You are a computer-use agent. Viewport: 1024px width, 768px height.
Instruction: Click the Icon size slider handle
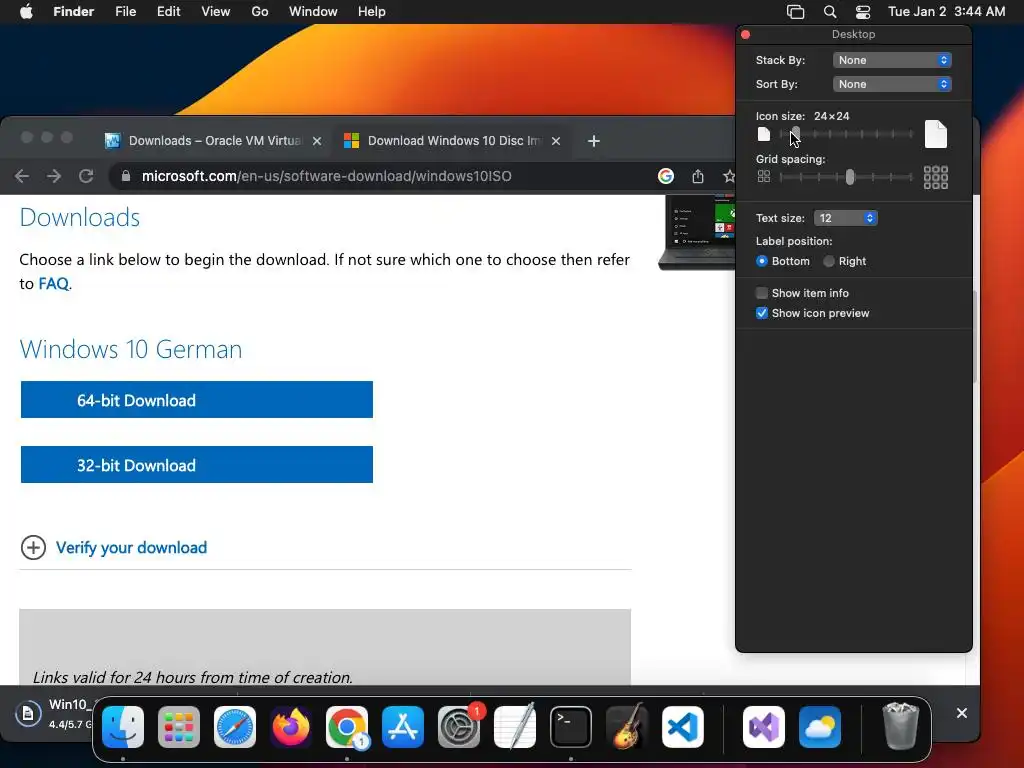click(x=795, y=134)
